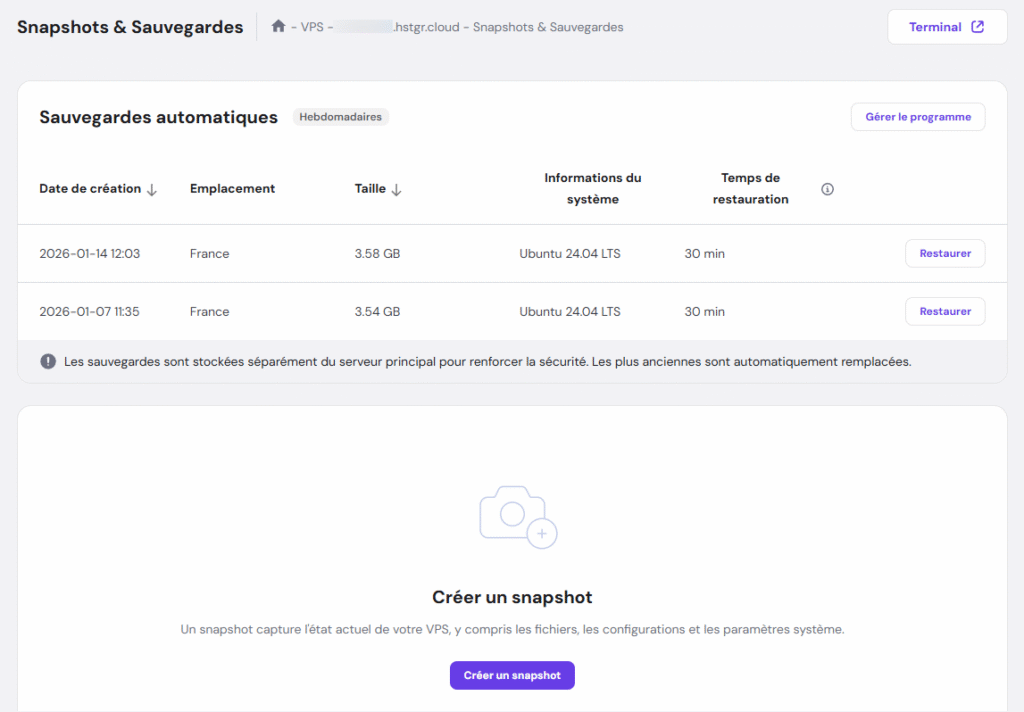Viewport: 1024px width, 712px height.
Task: Click the Snapshots & Sauvegardes page title
Action: click(130, 27)
